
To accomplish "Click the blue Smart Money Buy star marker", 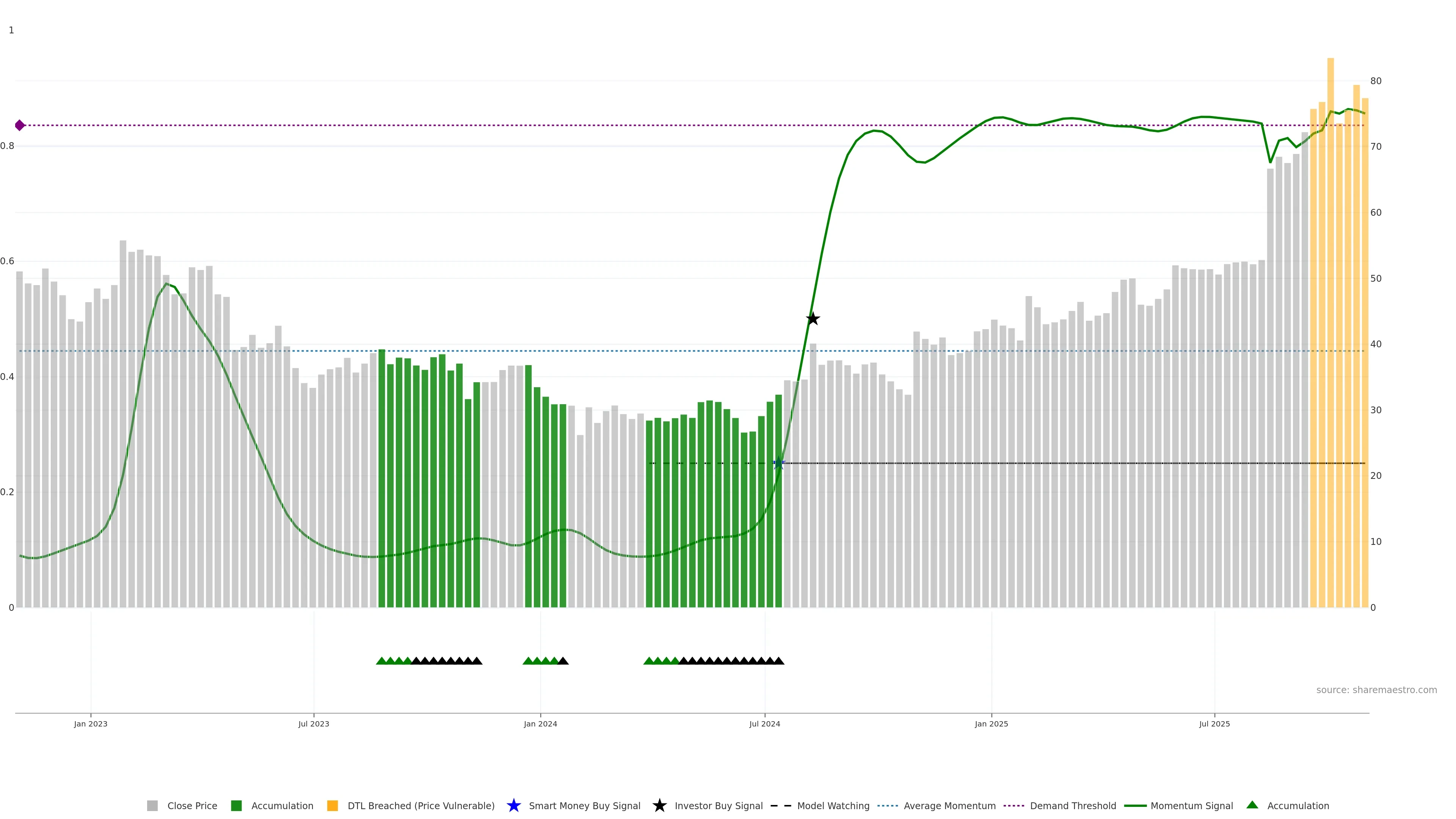I will (x=778, y=463).
